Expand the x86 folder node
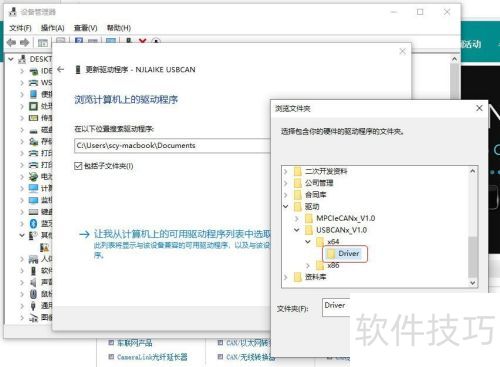 (x=308, y=265)
